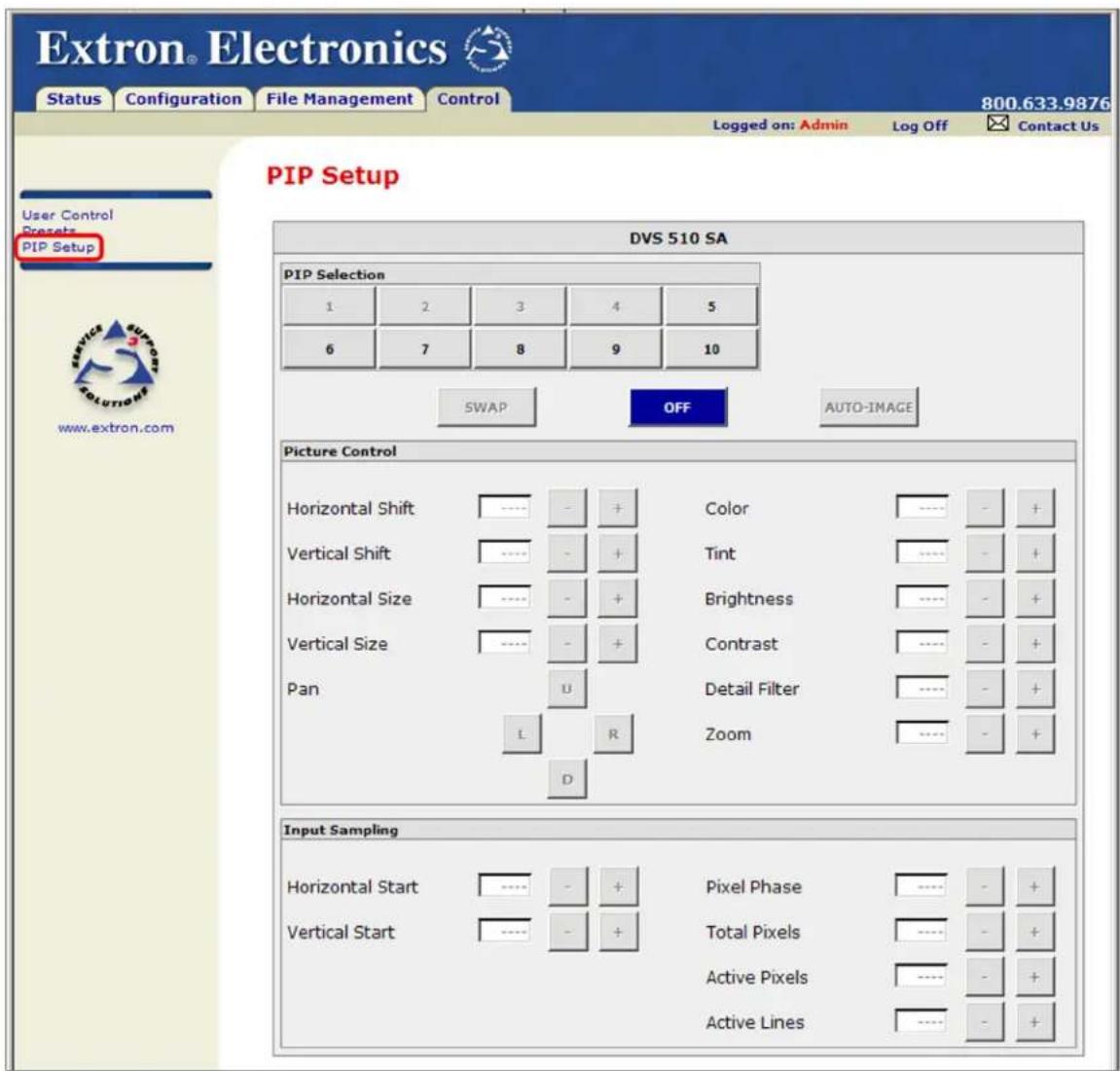Image resolution: width=1120 pixels, height=1071 pixels.
Task: Decrease Total Pixels with minus button
Action: [x=985, y=932]
